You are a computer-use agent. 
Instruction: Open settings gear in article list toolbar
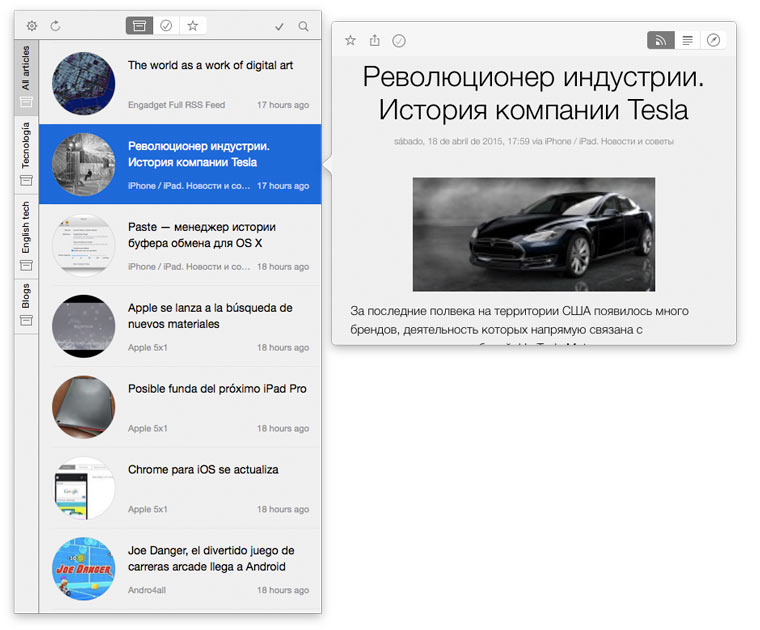click(32, 26)
